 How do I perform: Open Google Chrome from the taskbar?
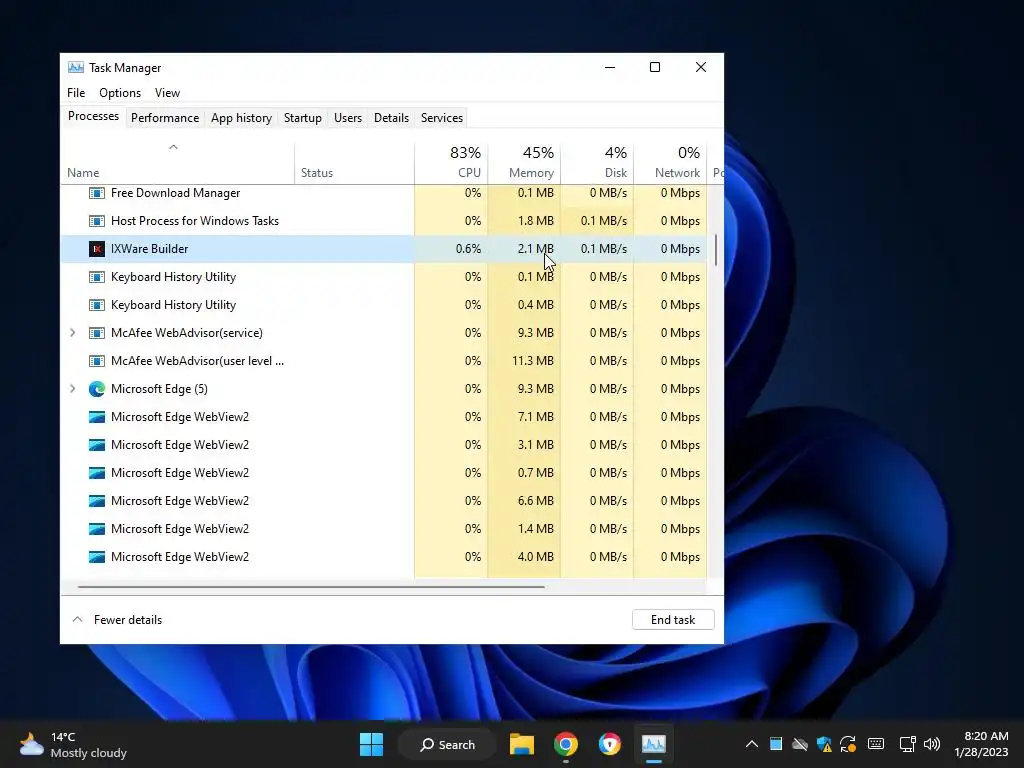tap(566, 744)
